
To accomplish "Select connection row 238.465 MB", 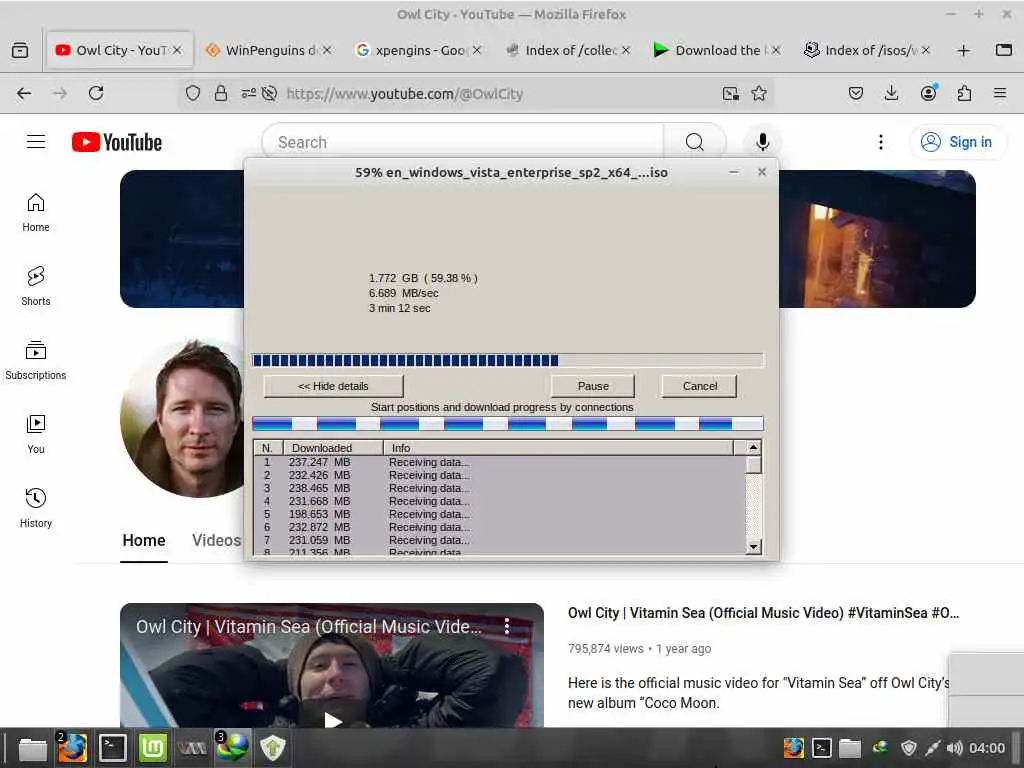I will [x=500, y=488].
